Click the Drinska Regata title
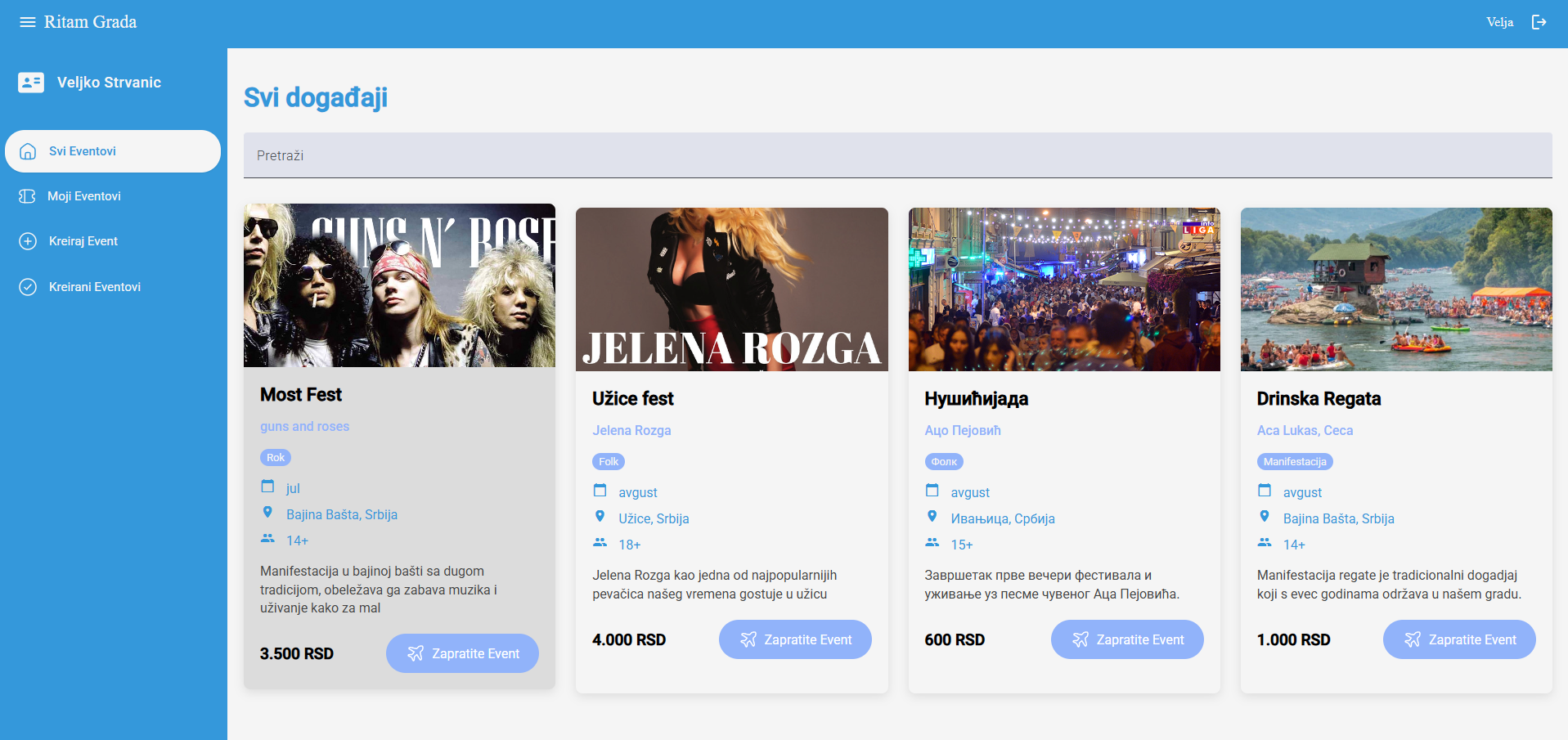This screenshot has width=1568, height=740. (1319, 399)
